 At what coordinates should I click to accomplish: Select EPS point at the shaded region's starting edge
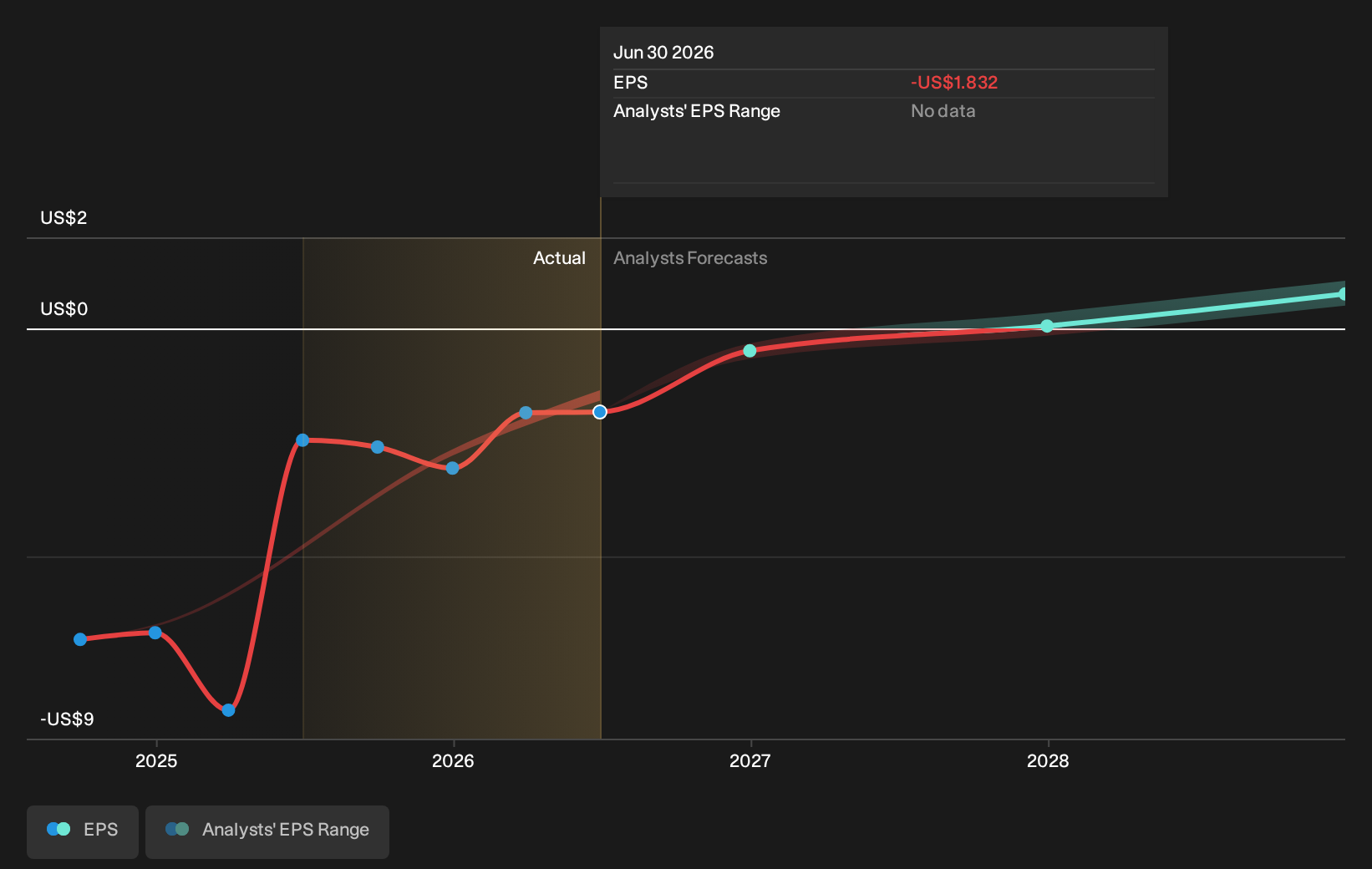point(302,440)
